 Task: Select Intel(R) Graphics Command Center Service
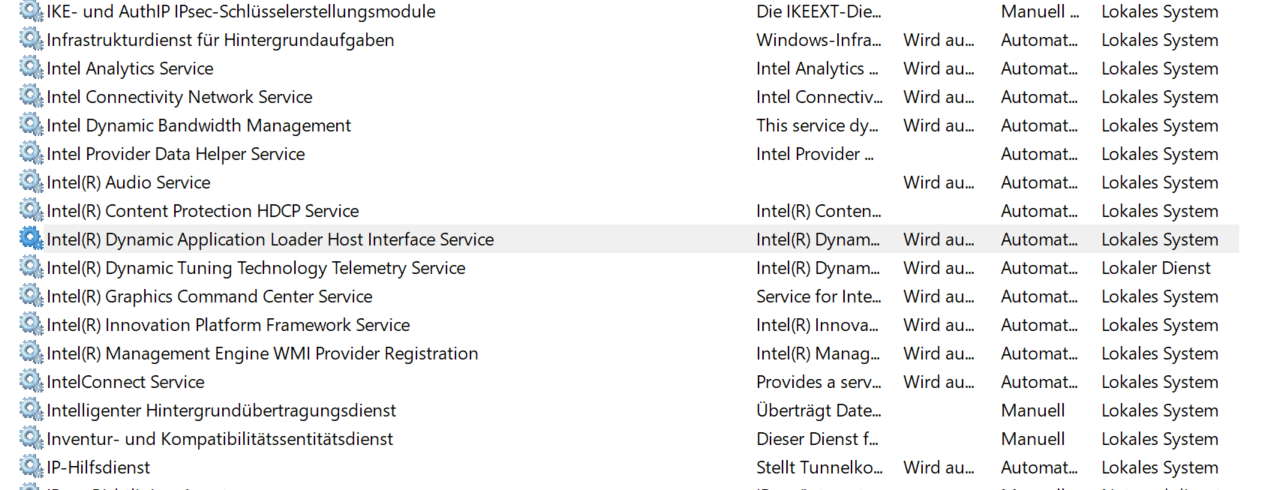click(209, 297)
